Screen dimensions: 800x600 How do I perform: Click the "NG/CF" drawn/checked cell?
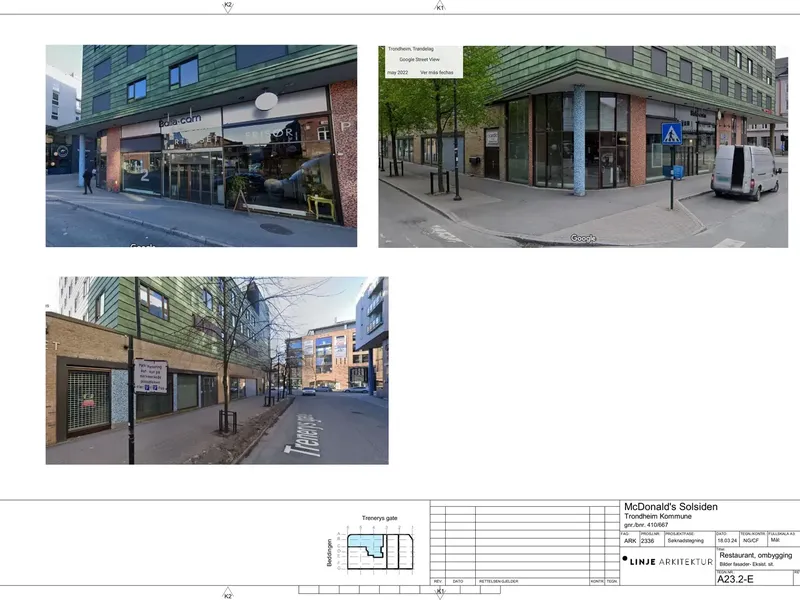click(x=751, y=540)
